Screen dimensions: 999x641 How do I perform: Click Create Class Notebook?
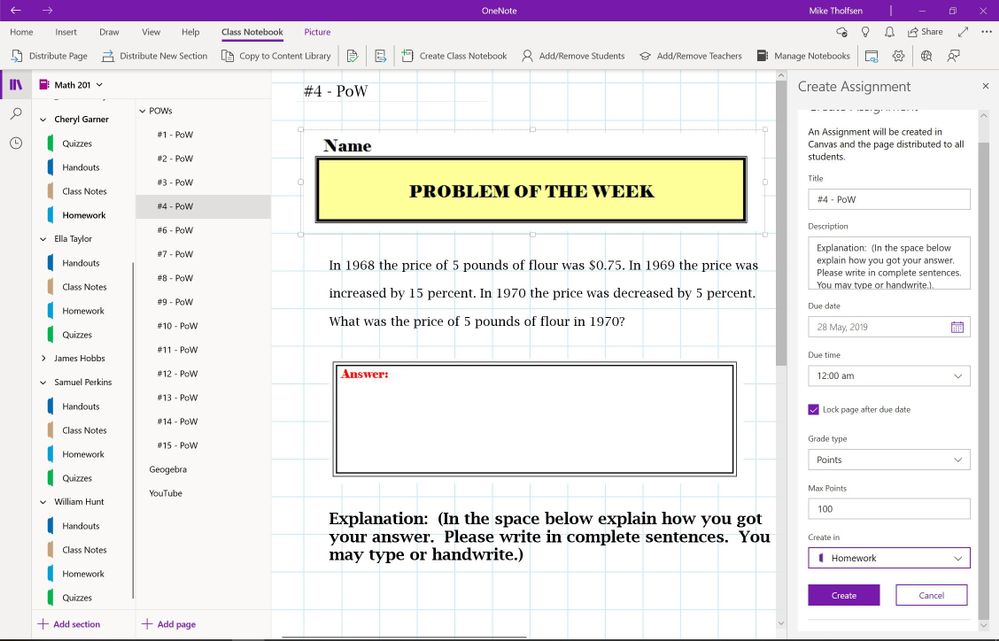pyautogui.click(x=454, y=56)
